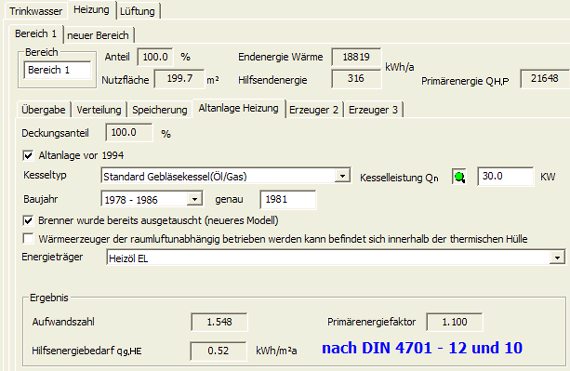Open the Erzeuger 2 tab
The image size is (570, 371).
pyautogui.click(x=314, y=110)
